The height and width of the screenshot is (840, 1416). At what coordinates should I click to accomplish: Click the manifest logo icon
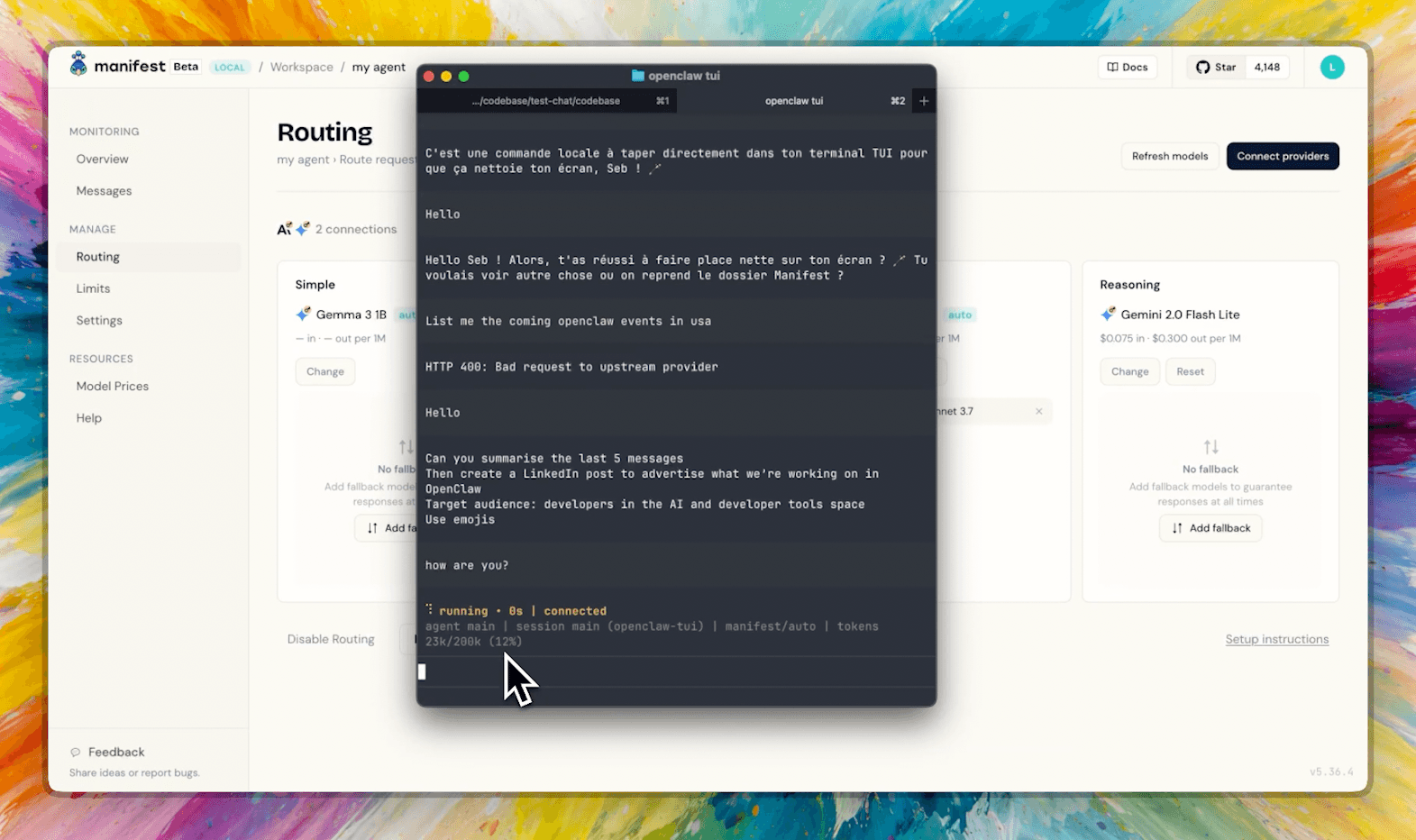pos(78,64)
